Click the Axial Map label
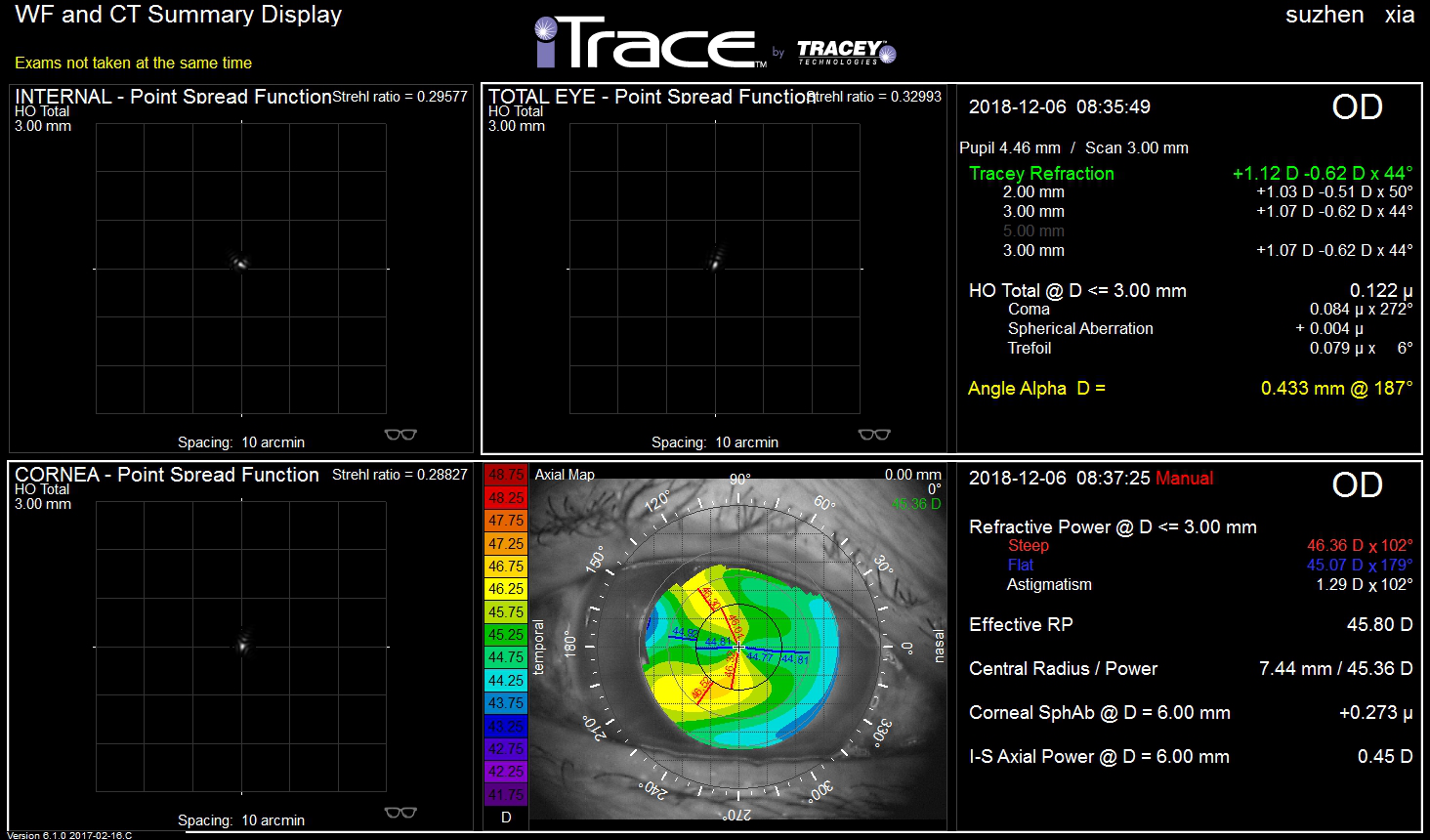The image size is (1430, 840). [x=565, y=475]
